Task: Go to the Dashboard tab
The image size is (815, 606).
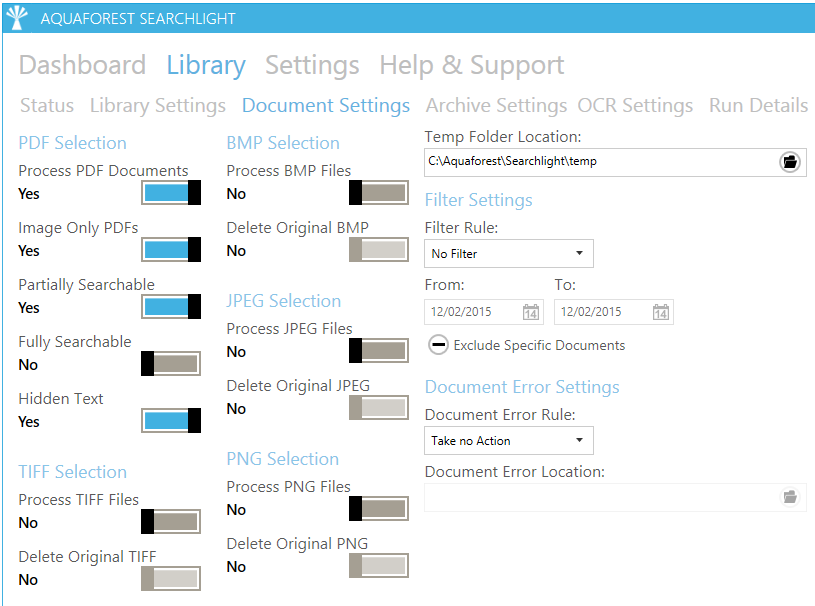Action: tap(82, 65)
